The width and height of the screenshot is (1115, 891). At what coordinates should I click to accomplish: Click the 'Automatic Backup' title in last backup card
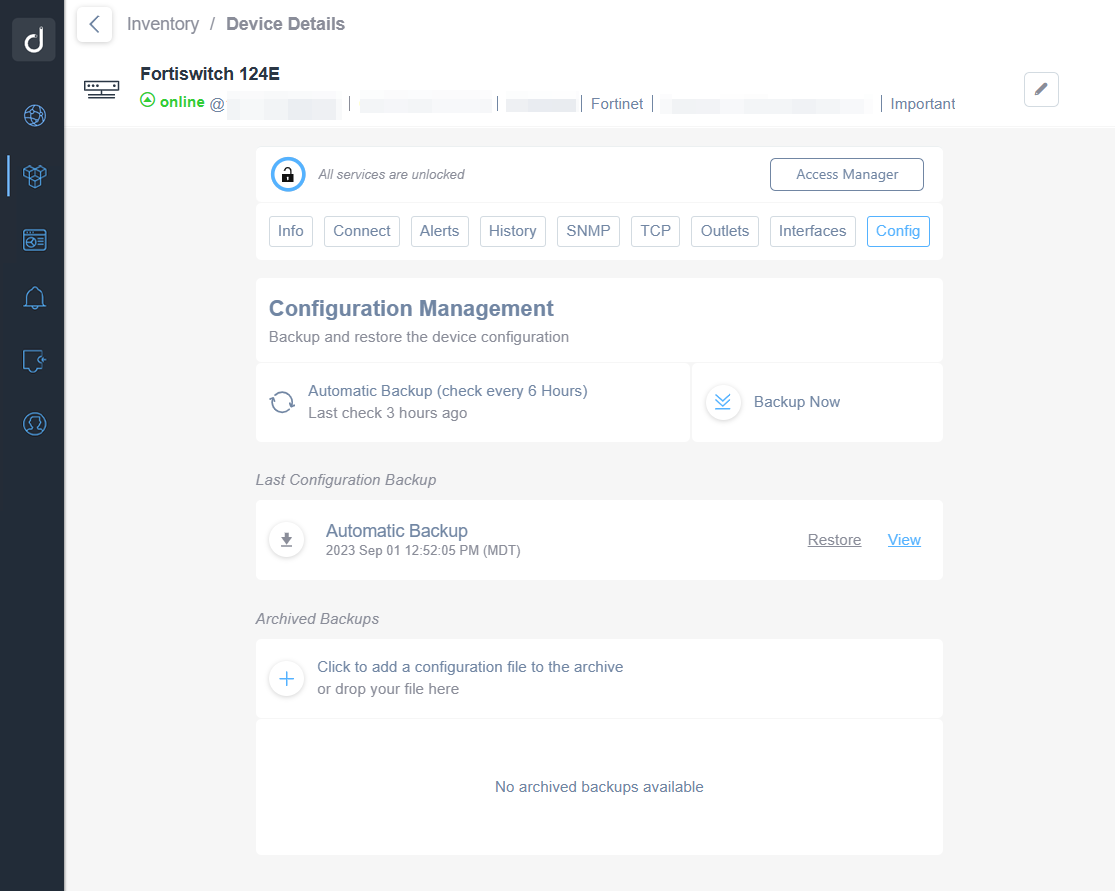click(397, 530)
